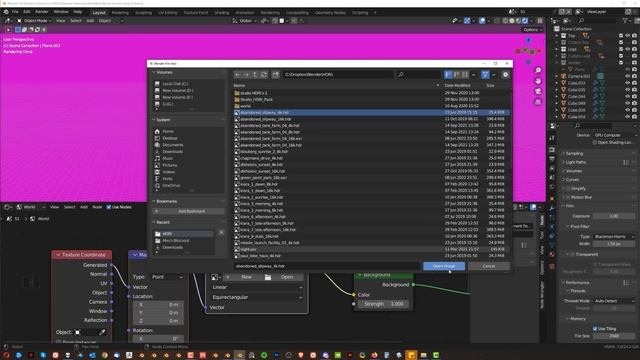Screen dimensions: 640x360
Task: Open the Equirectangular projection dropdown
Action: 257,298
